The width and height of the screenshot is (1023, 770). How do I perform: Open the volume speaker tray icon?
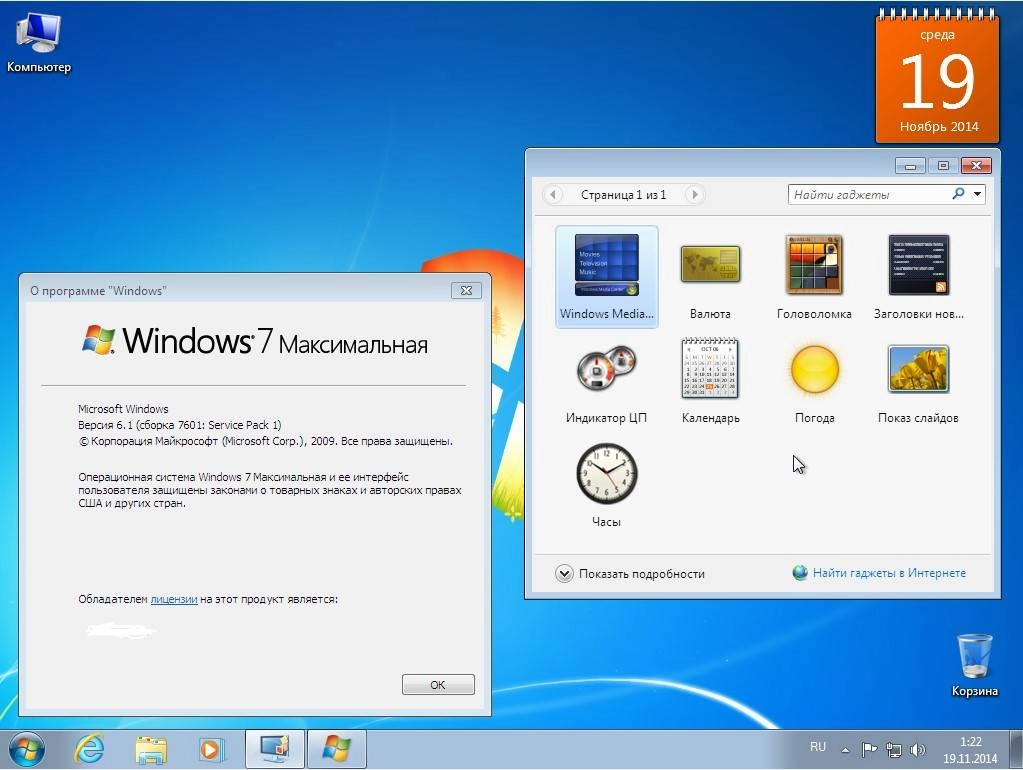pos(917,750)
